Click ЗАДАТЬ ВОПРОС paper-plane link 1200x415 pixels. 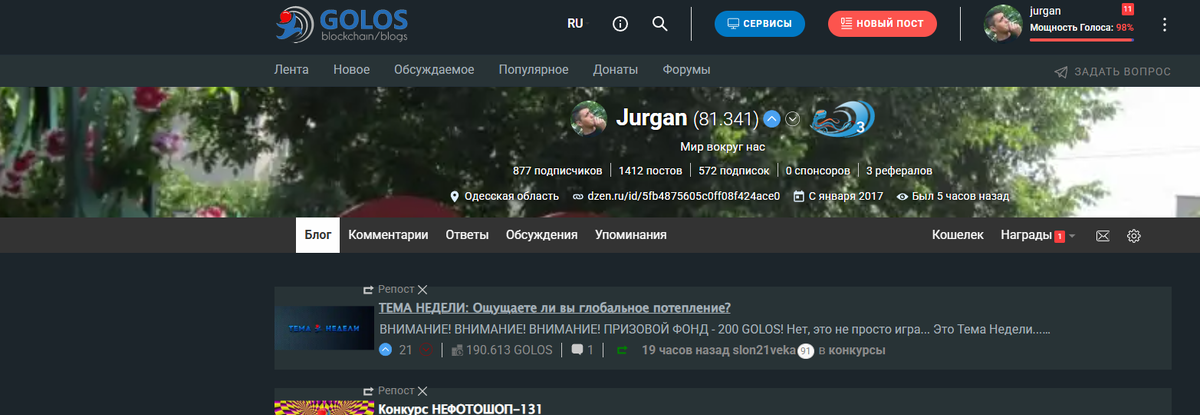[1112, 72]
